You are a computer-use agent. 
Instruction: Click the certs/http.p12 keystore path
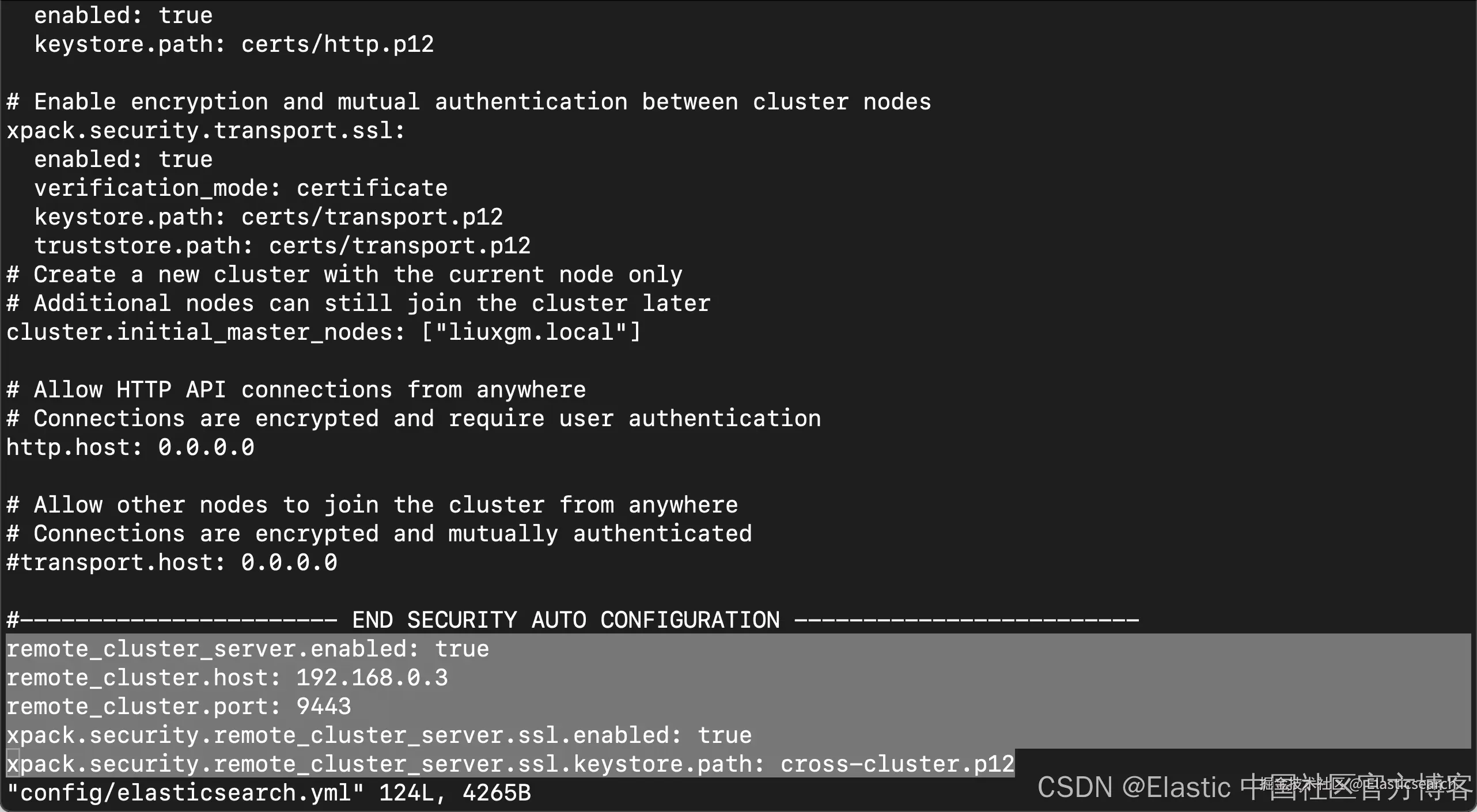(x=337, y=44)
